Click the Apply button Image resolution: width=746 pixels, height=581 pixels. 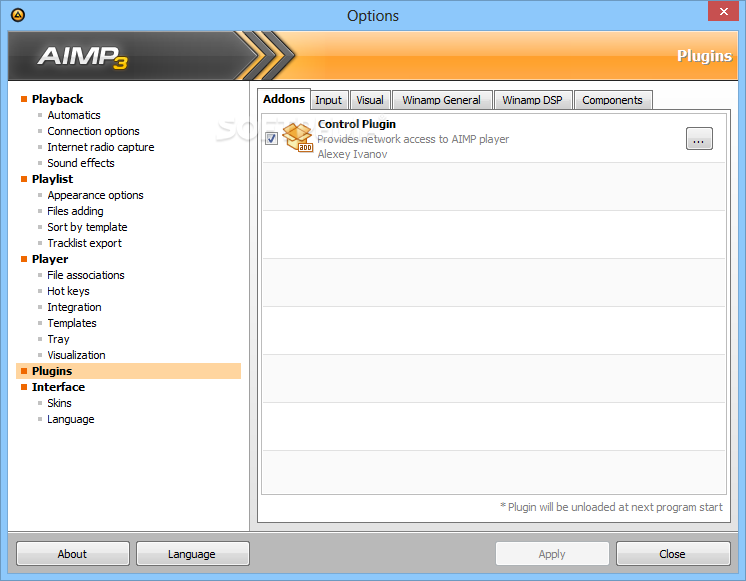[x=552, y=553]
